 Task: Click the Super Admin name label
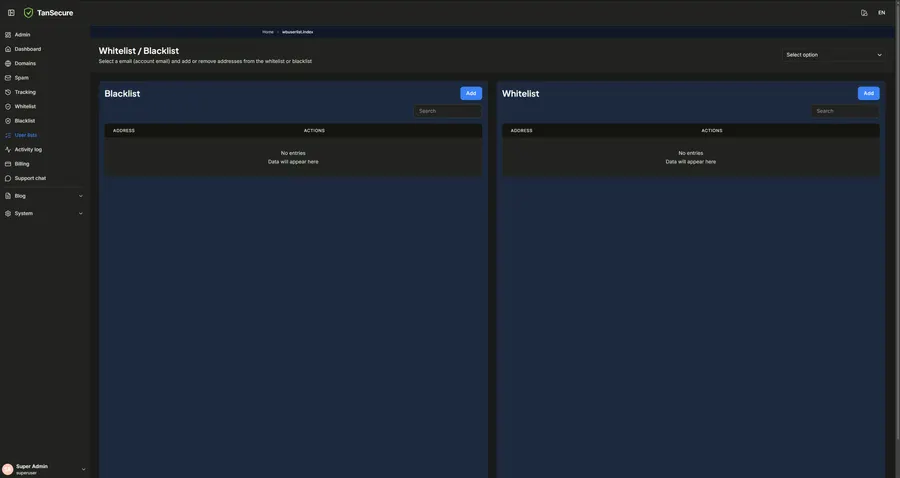point(32,467)
